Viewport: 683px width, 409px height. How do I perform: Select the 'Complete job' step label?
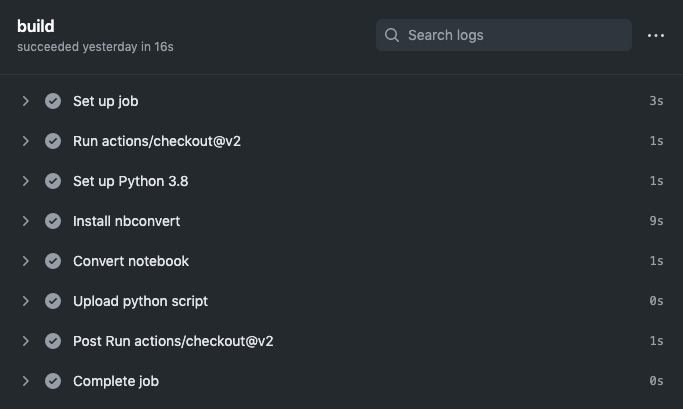tap(116, 382)
